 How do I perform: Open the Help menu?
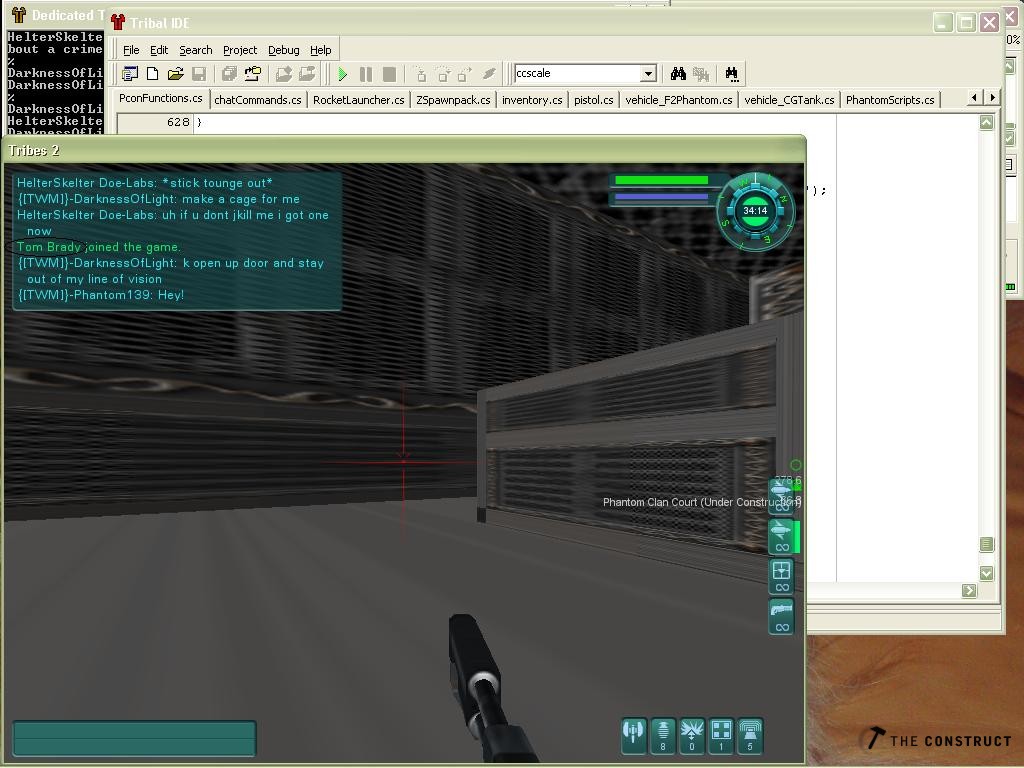coord(320,50)
